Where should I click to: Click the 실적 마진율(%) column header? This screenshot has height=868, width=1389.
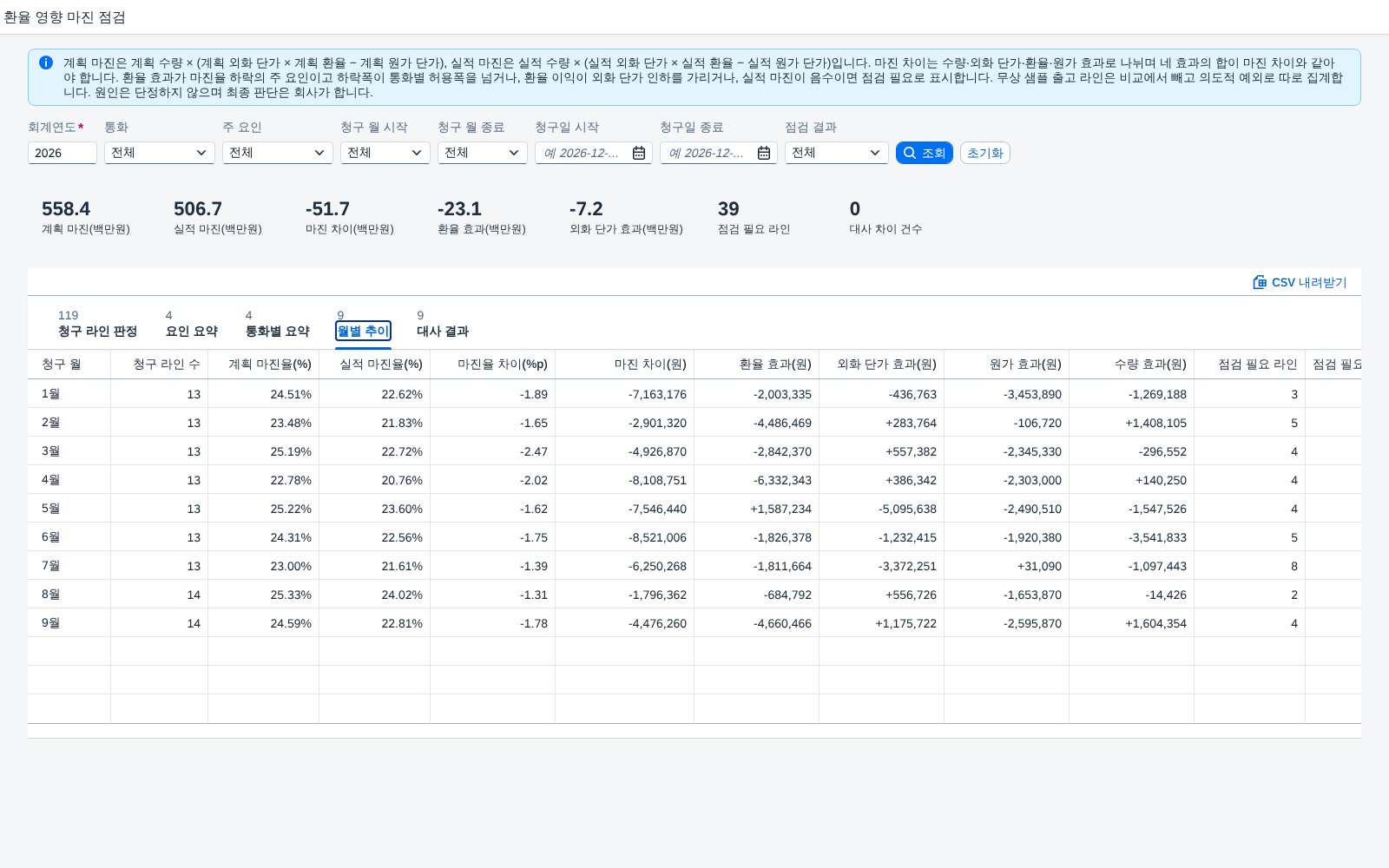[x=375, y=365]
